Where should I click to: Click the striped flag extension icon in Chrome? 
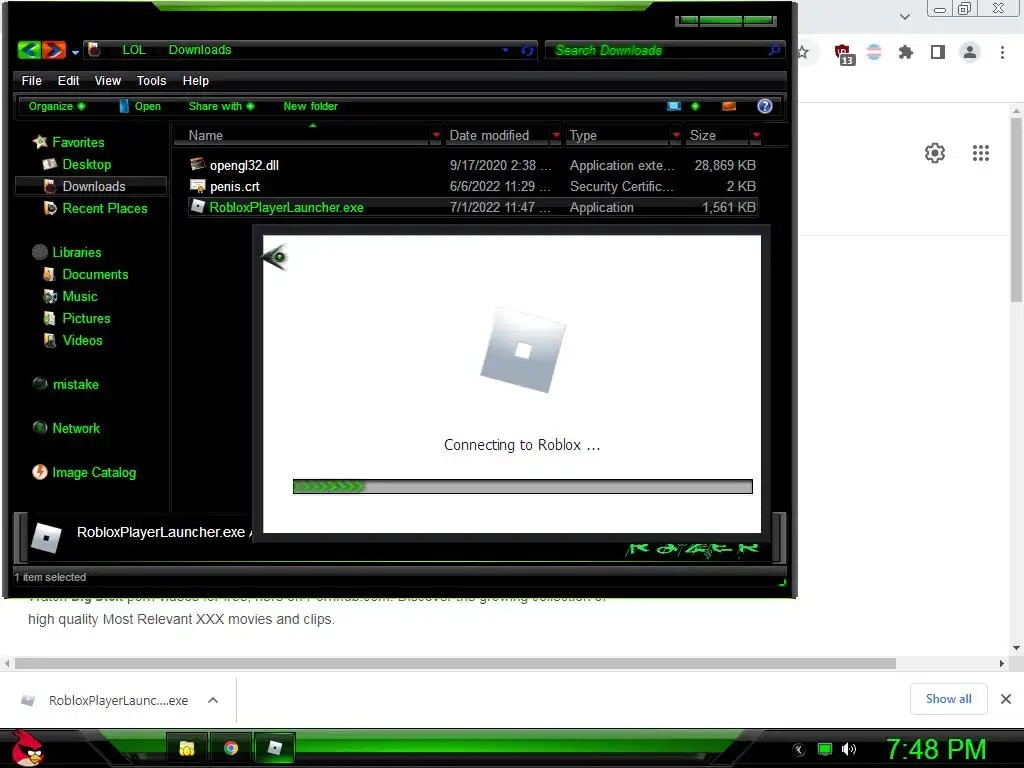coord(874,52)
